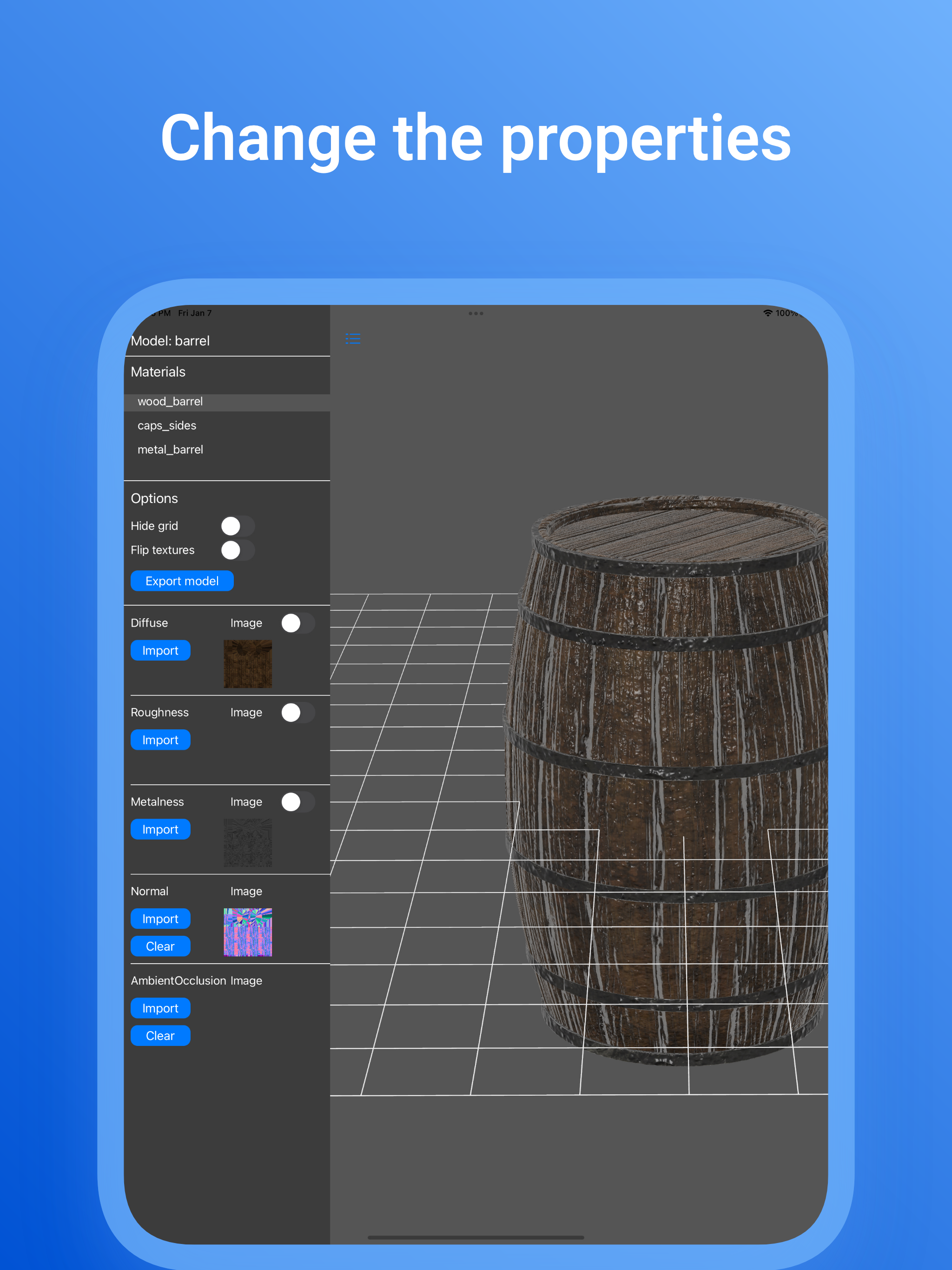
Task: Tap the AmbientOcclusion label
Action: [178, 981]
